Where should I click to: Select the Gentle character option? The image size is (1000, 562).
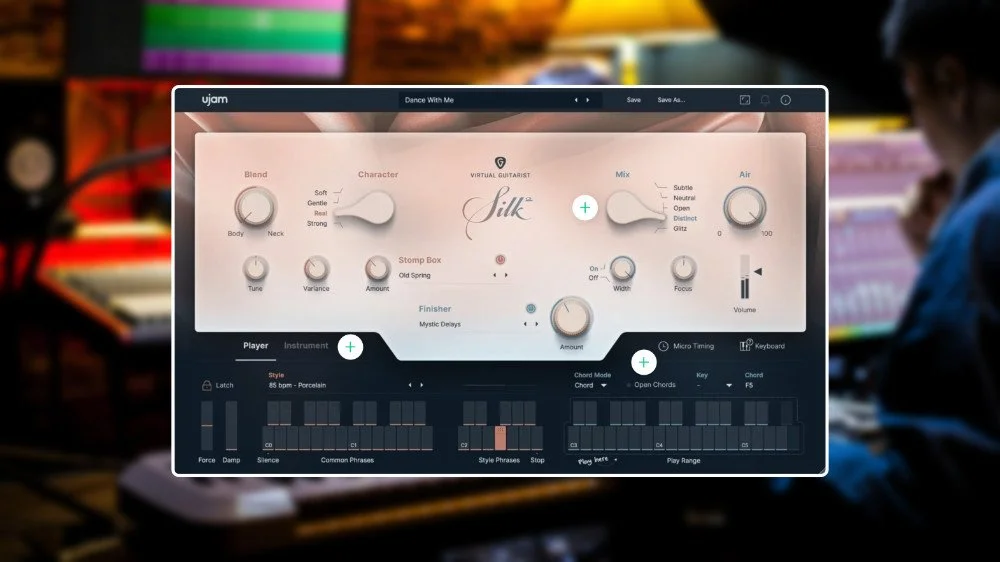(317, 203)
